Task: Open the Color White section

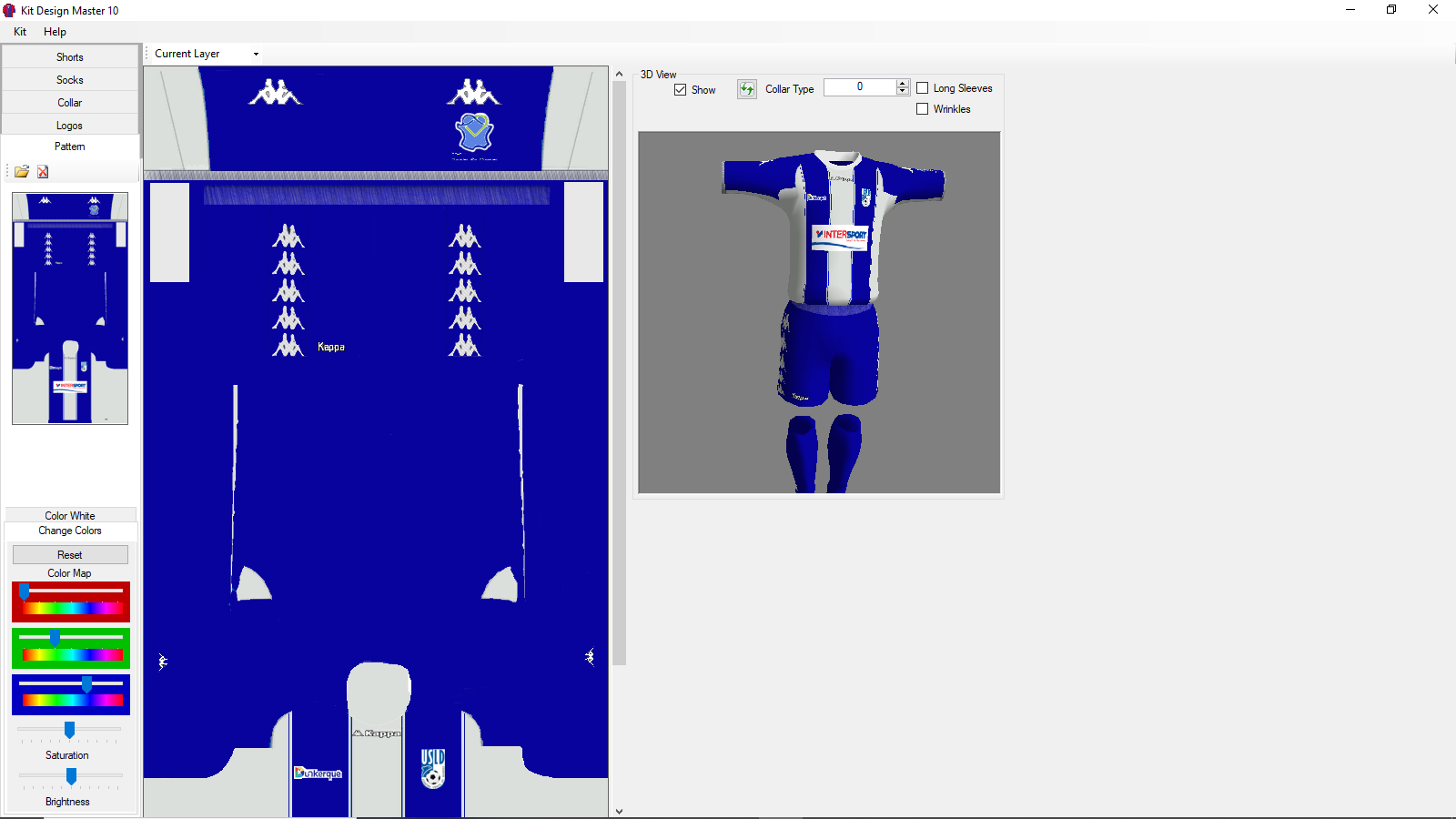Action: (x=70, y=515)
